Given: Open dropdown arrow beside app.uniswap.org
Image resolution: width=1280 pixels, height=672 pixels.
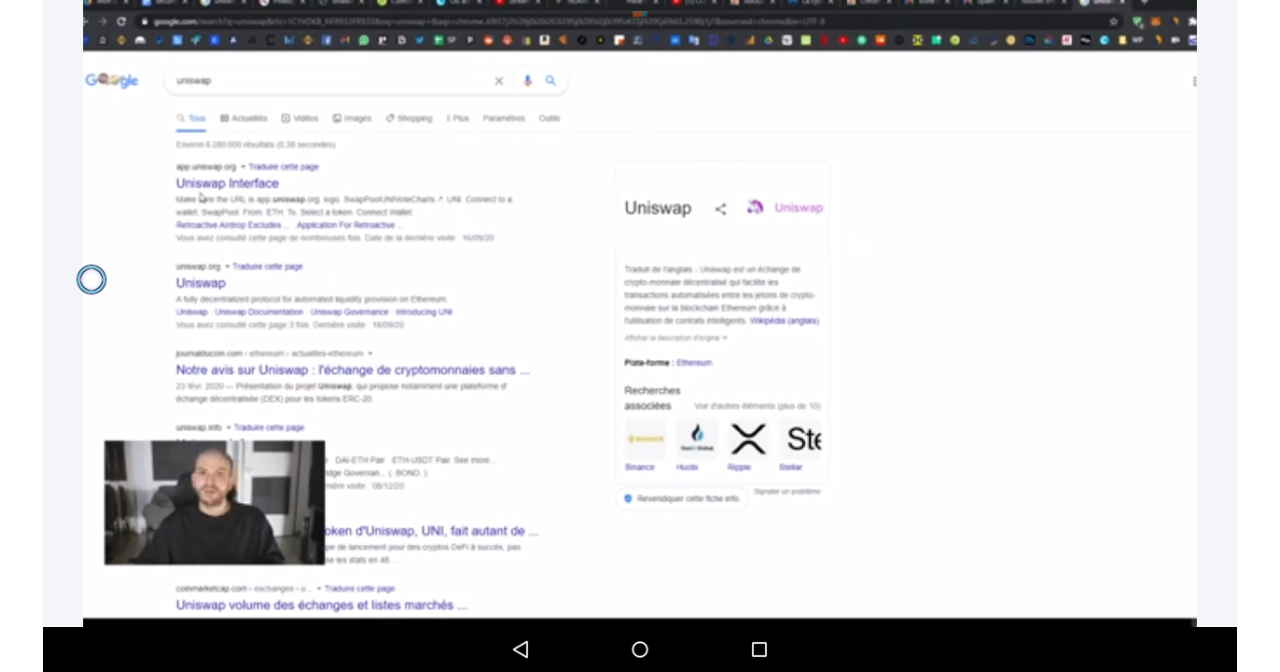Looking at the screenshot, I should [243, 167].
